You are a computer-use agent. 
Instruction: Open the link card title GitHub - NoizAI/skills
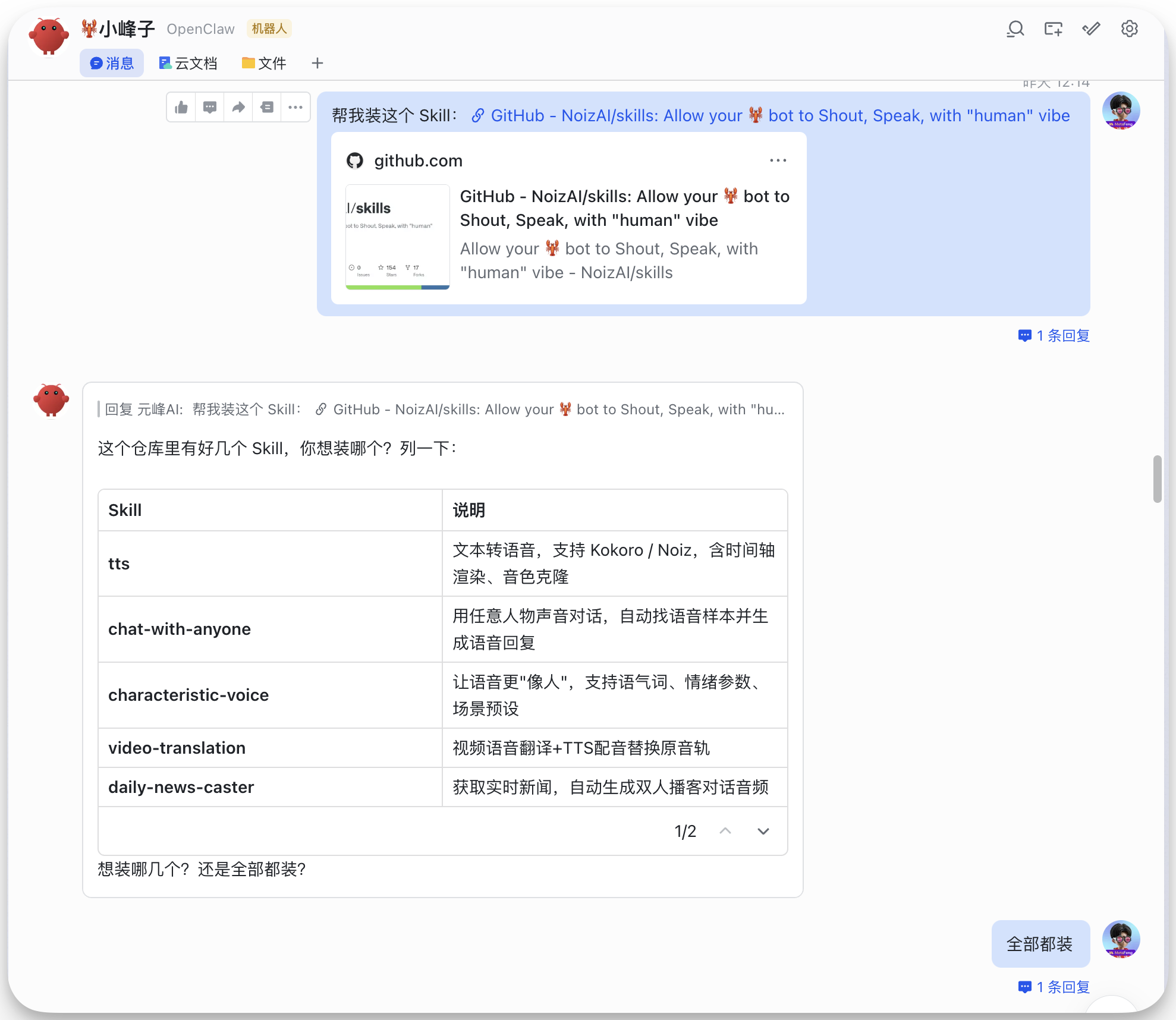[x=625, y=208]
